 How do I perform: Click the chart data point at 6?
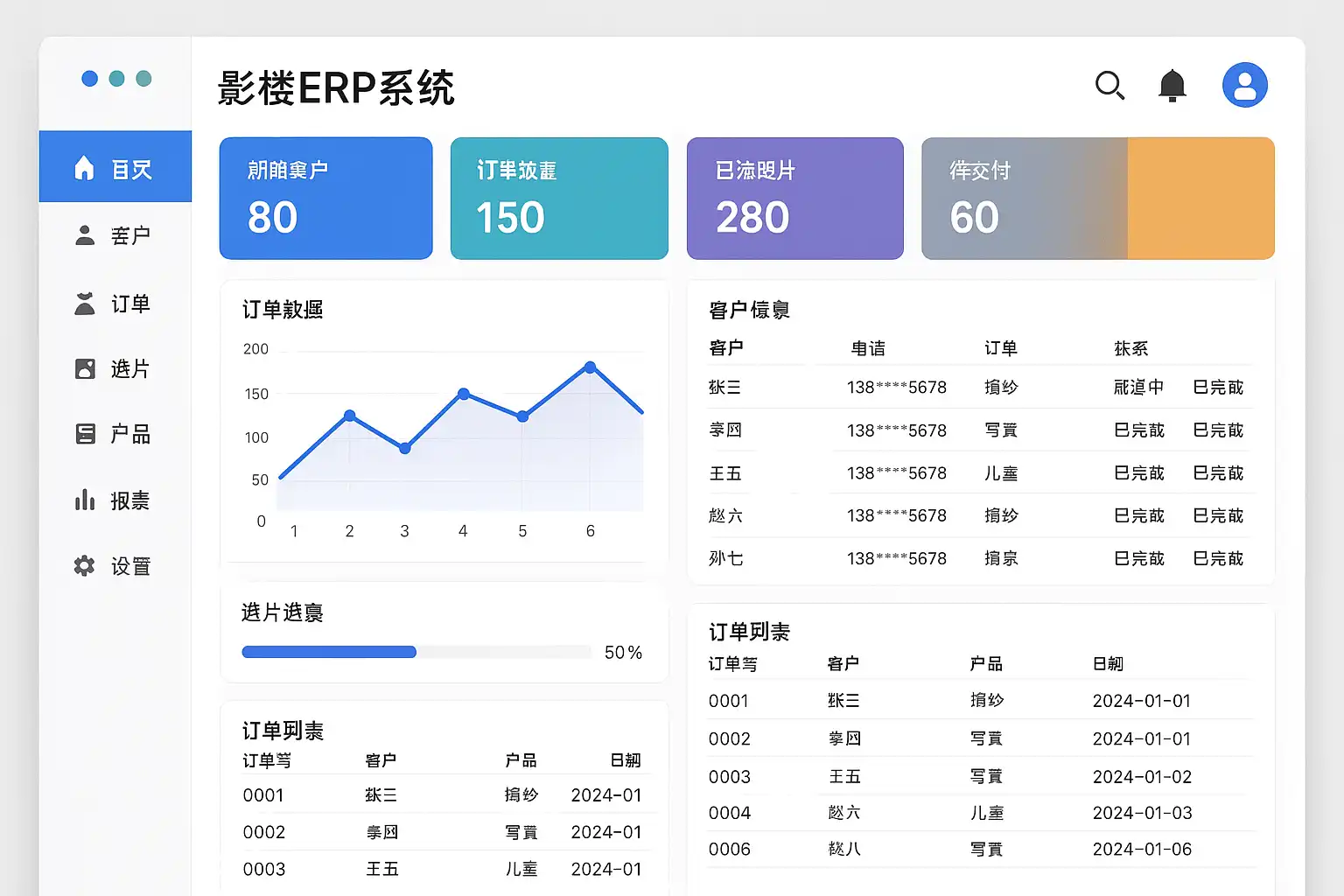click(591, 367)
